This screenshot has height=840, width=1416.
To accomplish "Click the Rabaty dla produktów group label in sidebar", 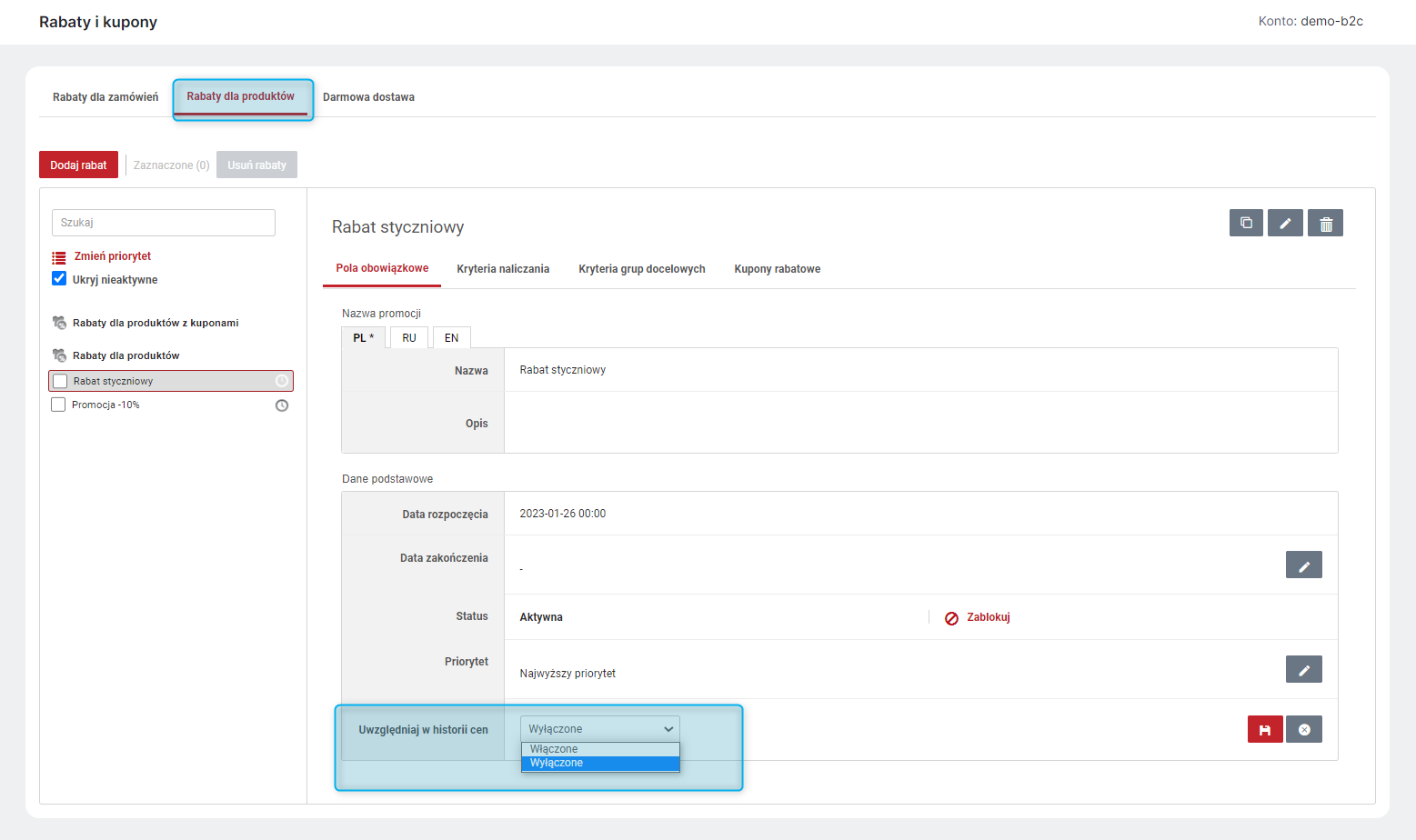I will click(126, 355).
